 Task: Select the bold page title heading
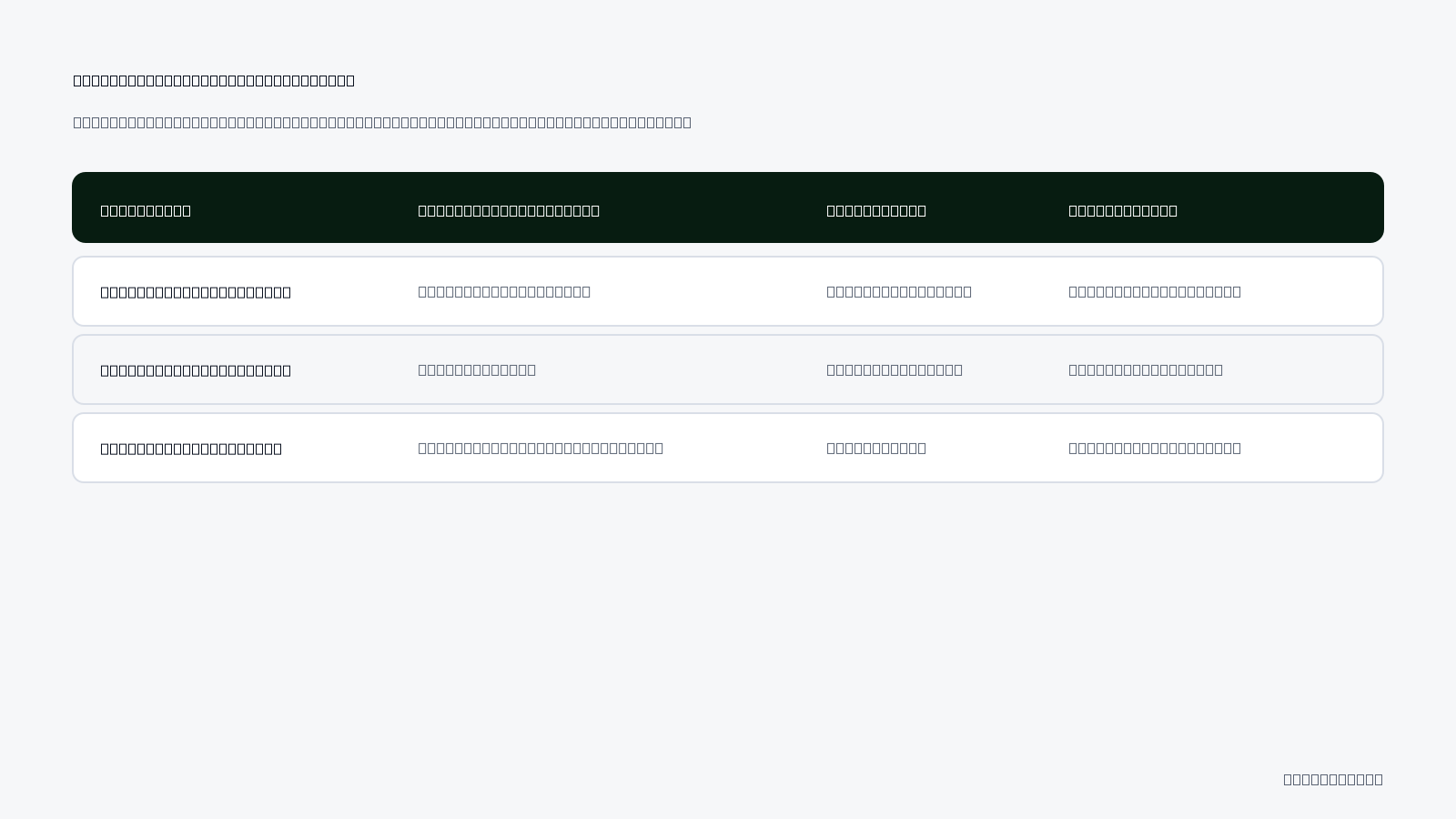(x=214, y=80)
